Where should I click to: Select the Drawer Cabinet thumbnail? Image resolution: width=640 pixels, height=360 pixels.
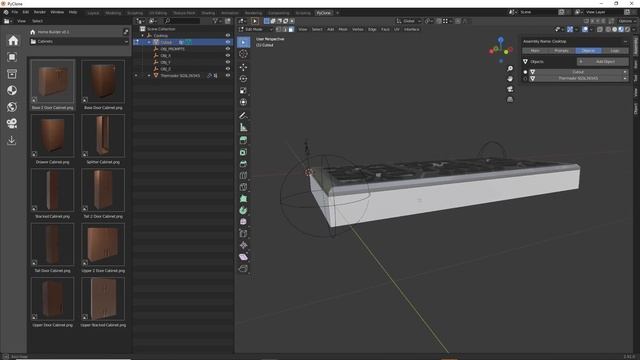pyautogui.click(x=53, y=136)
